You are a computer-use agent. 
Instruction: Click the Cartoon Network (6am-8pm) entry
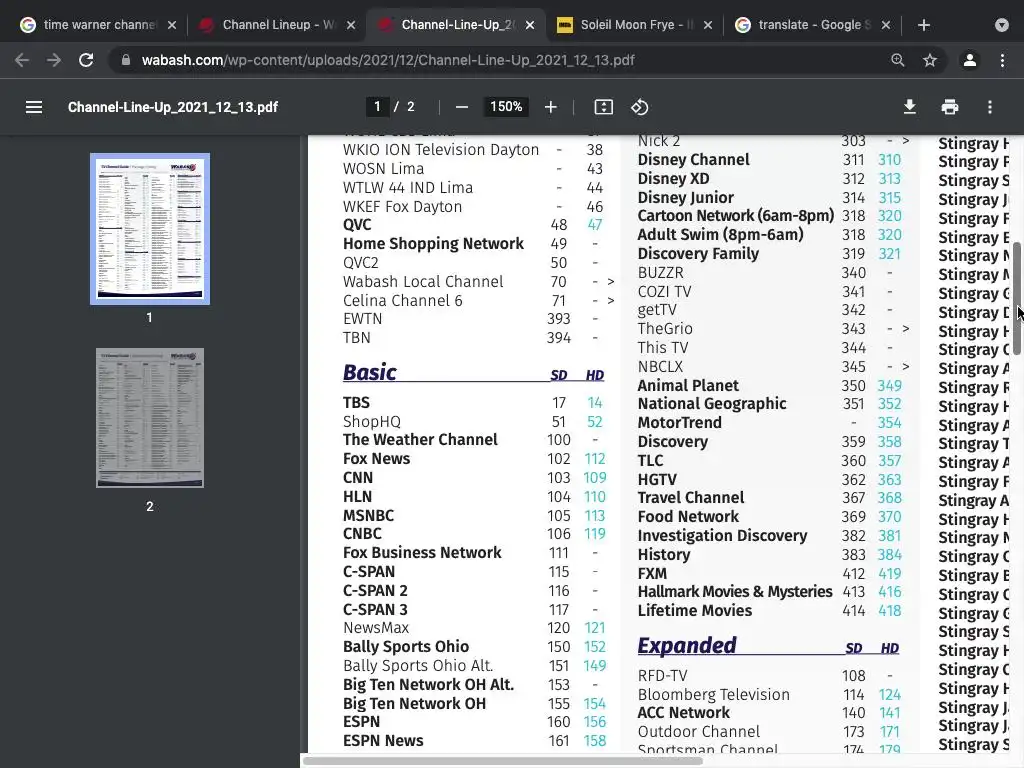[x=735, y=216]
